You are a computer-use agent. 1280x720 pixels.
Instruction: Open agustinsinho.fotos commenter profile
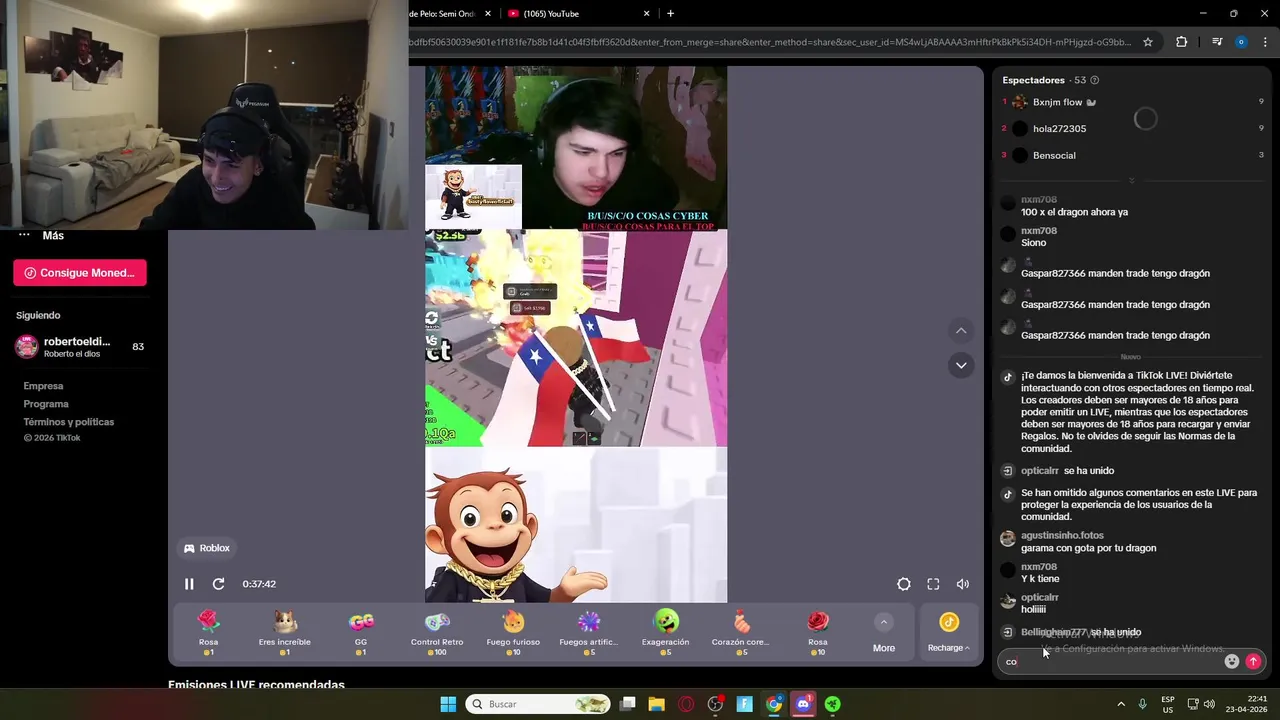pos(1062,536)
